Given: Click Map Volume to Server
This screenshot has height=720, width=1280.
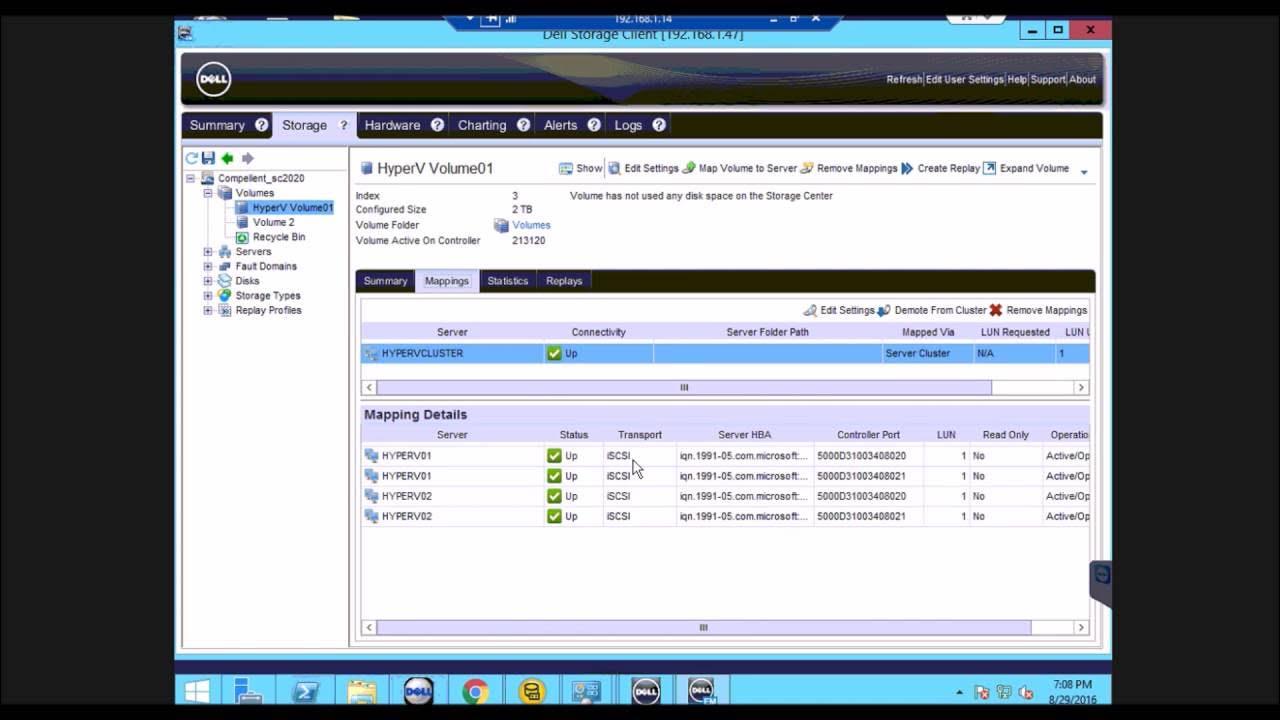Looking at the screenshot, I should pos(739,168).
